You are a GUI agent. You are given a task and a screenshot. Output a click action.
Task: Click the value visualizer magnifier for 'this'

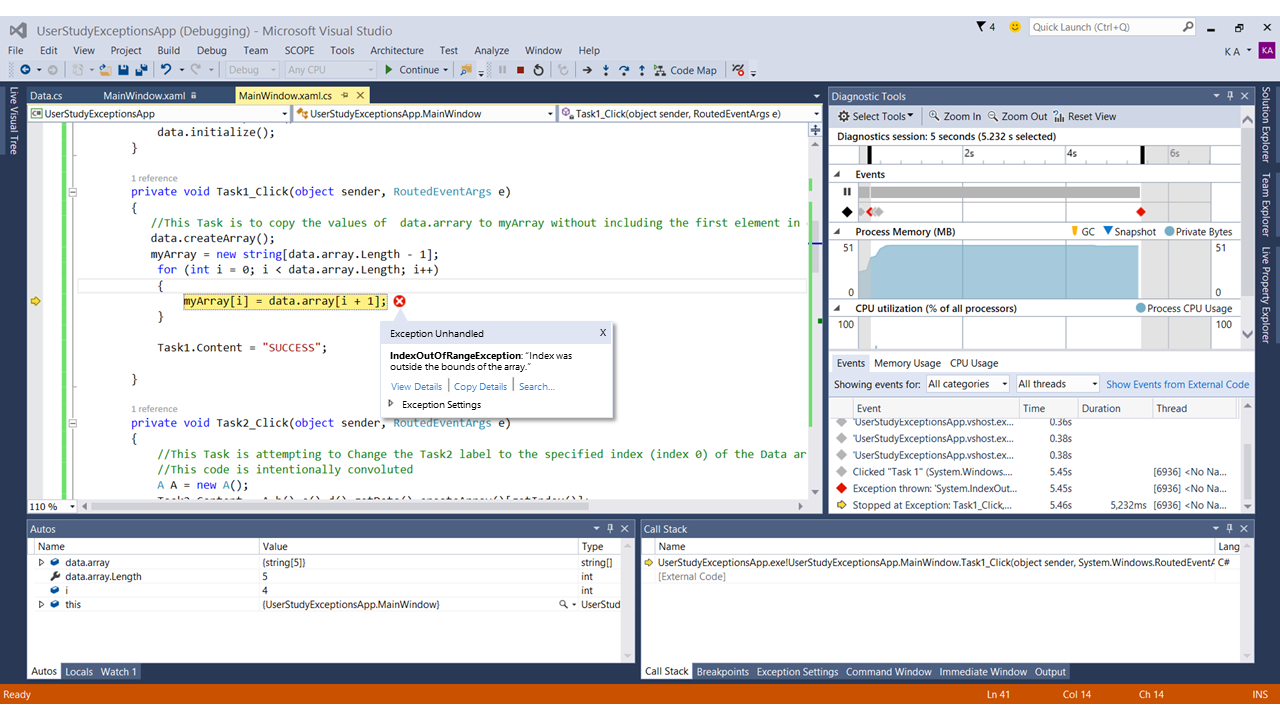tap(564, 605)
